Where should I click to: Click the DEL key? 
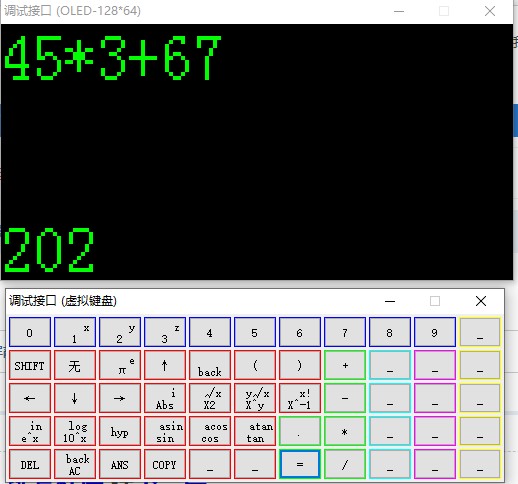pos(30,464)
